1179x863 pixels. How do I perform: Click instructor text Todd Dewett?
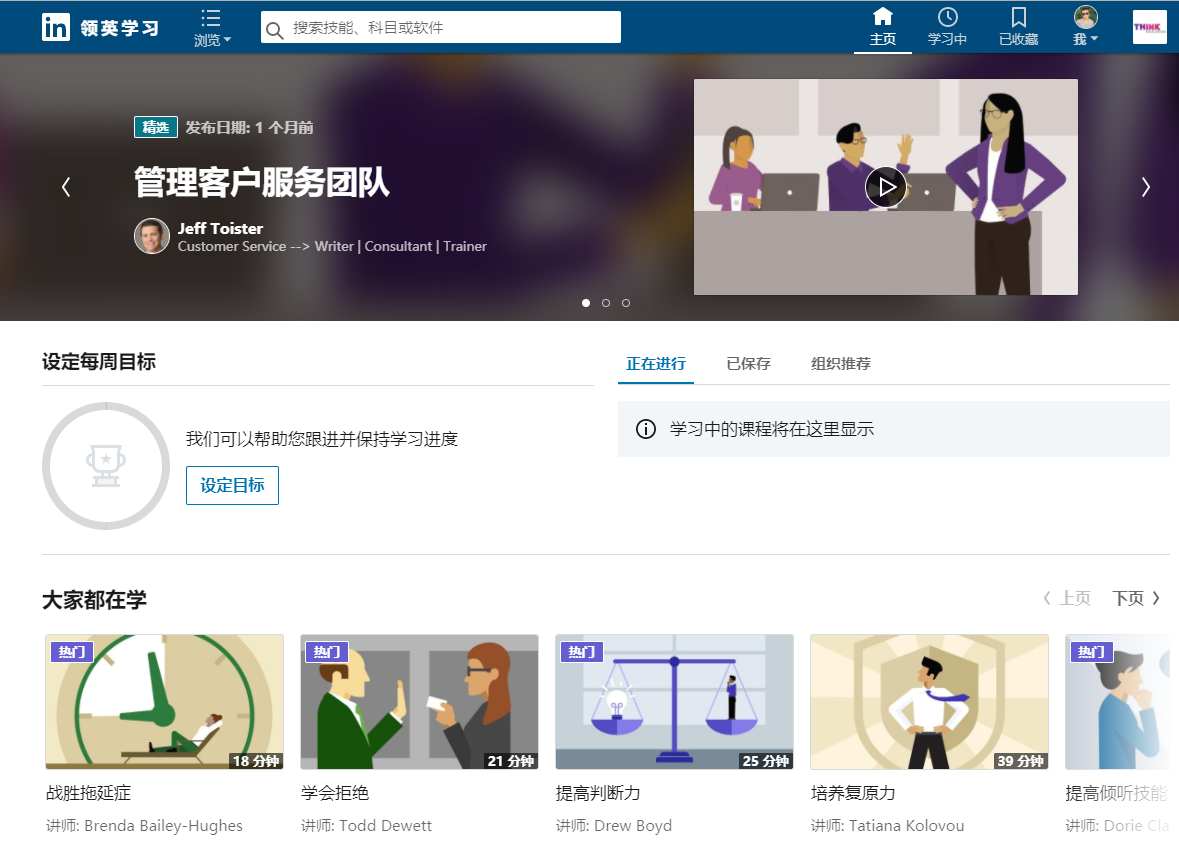385,825
